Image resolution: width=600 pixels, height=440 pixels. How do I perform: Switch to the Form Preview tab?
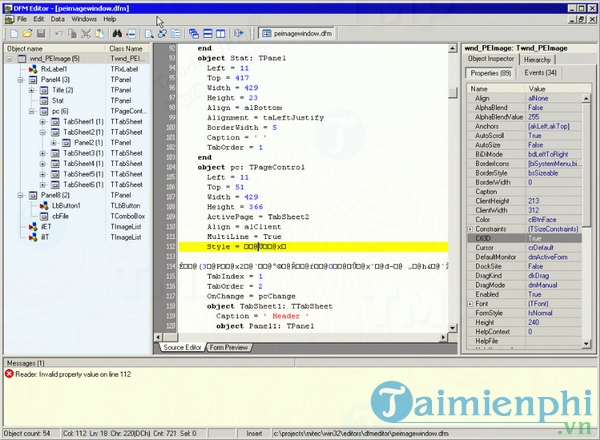pos(228,347)
